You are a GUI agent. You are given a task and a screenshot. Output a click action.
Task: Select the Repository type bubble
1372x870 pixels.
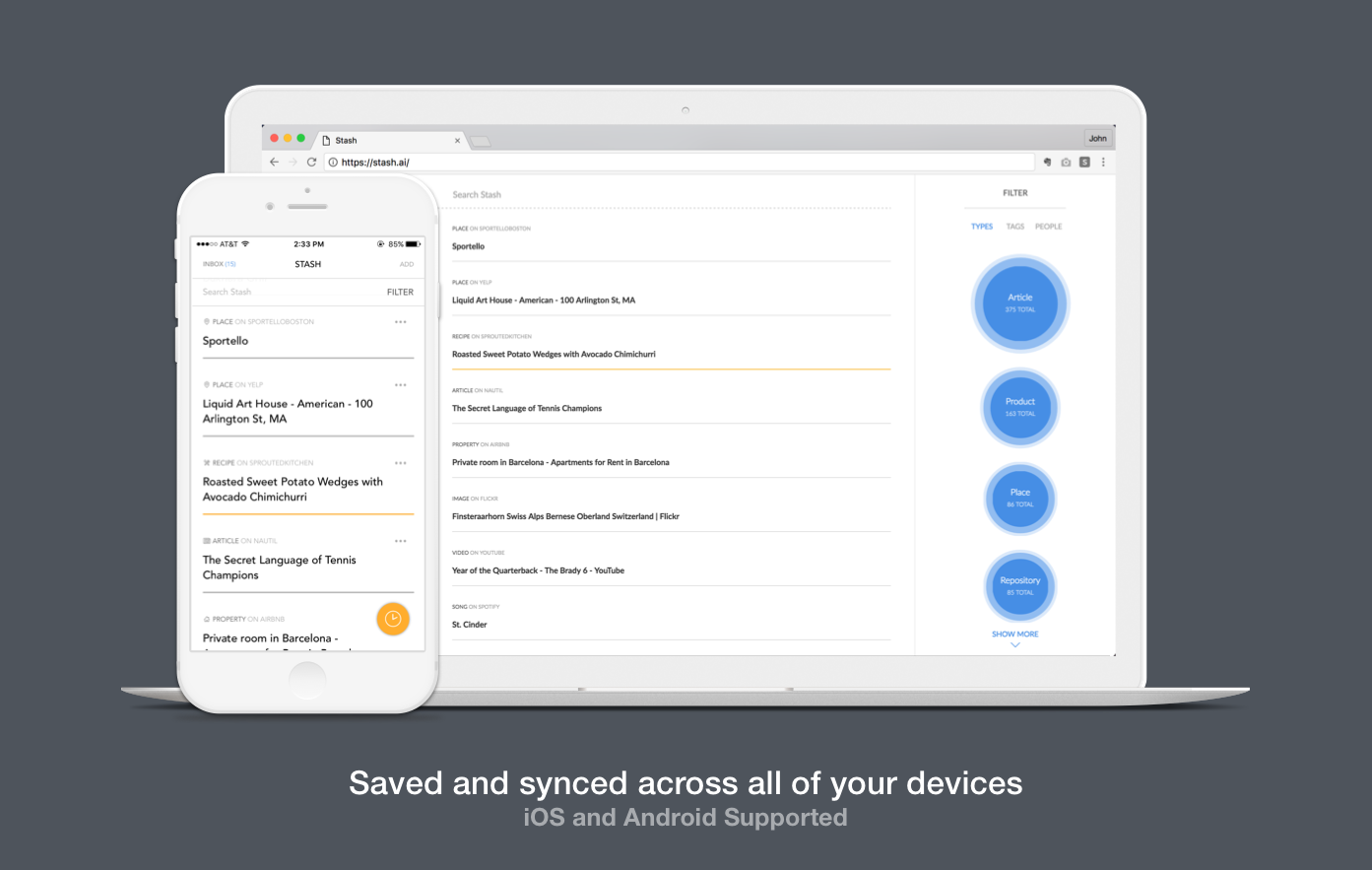[1020, 586]
